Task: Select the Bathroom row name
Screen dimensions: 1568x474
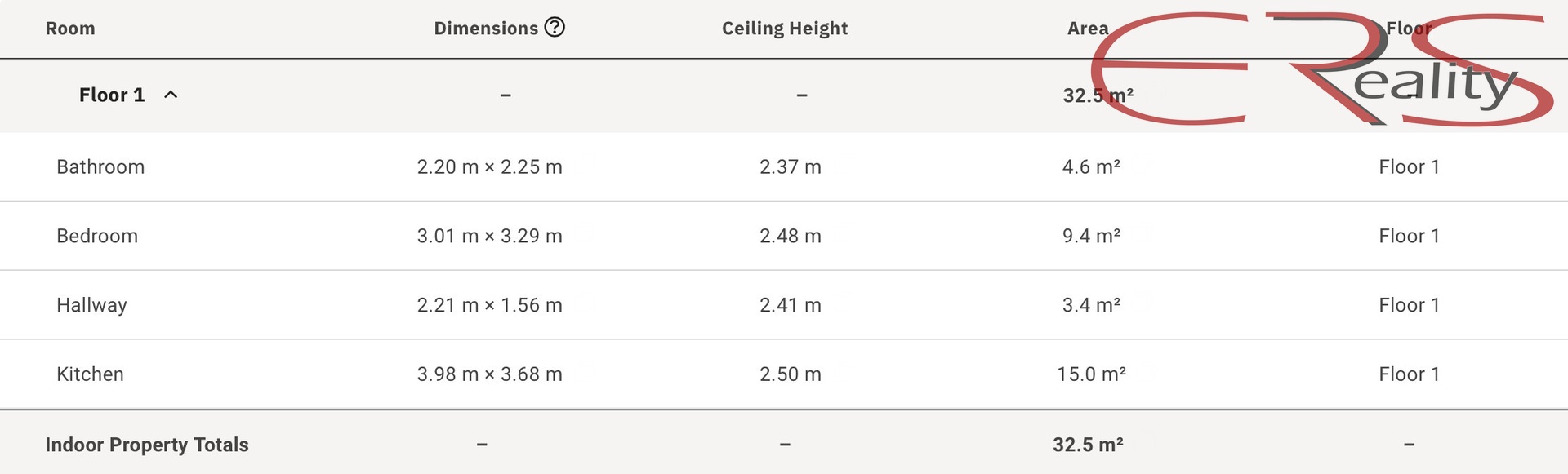Action: coord(100,166)
